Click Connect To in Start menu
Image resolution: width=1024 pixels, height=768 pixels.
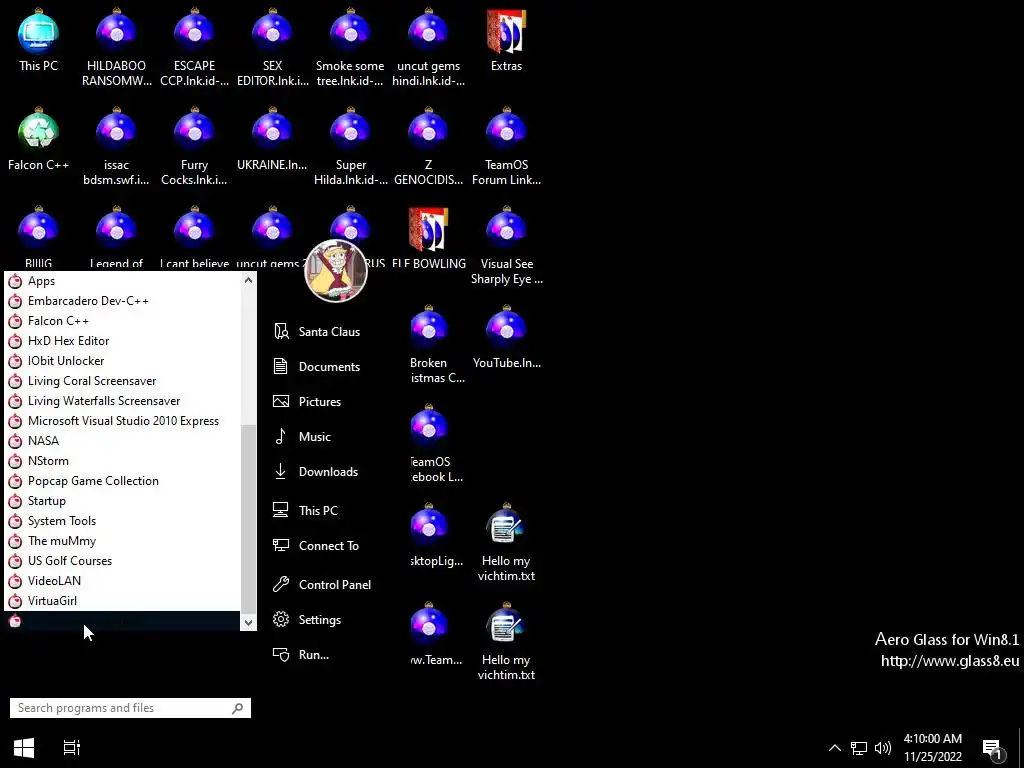(x=315, y=545)
